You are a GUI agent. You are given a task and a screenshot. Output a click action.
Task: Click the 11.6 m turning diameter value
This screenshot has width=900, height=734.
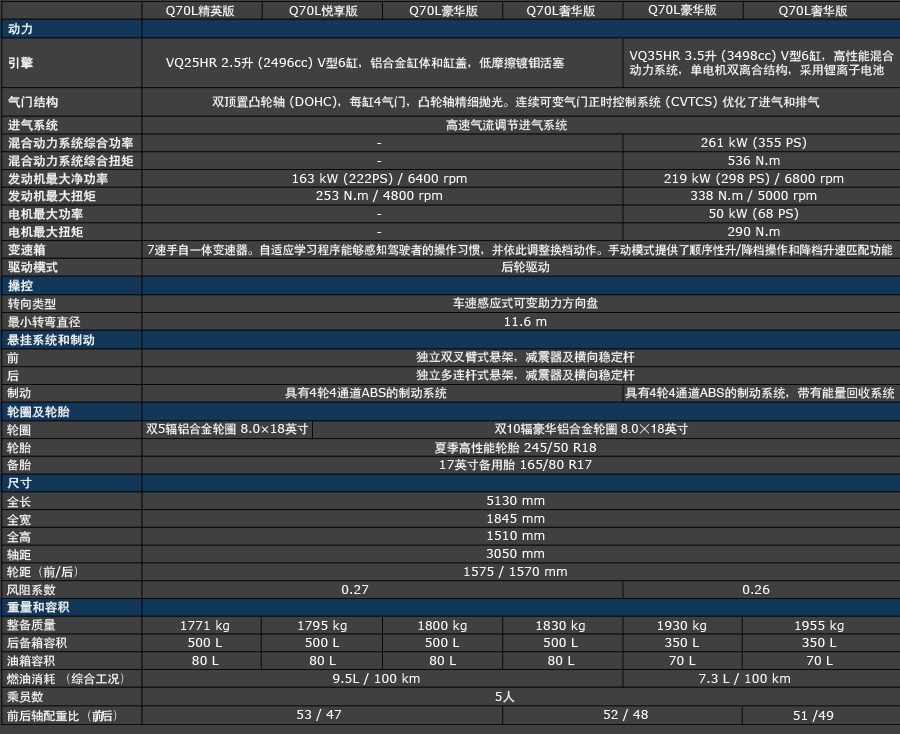[525, 322]
